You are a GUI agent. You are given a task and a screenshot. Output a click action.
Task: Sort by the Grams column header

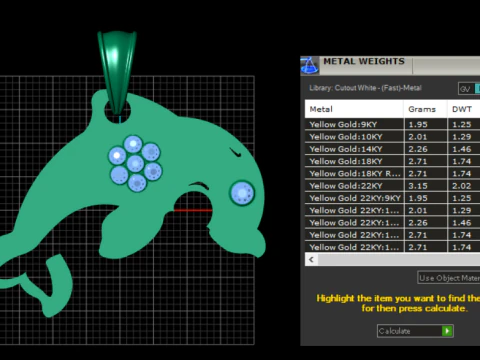coord(425,109)
